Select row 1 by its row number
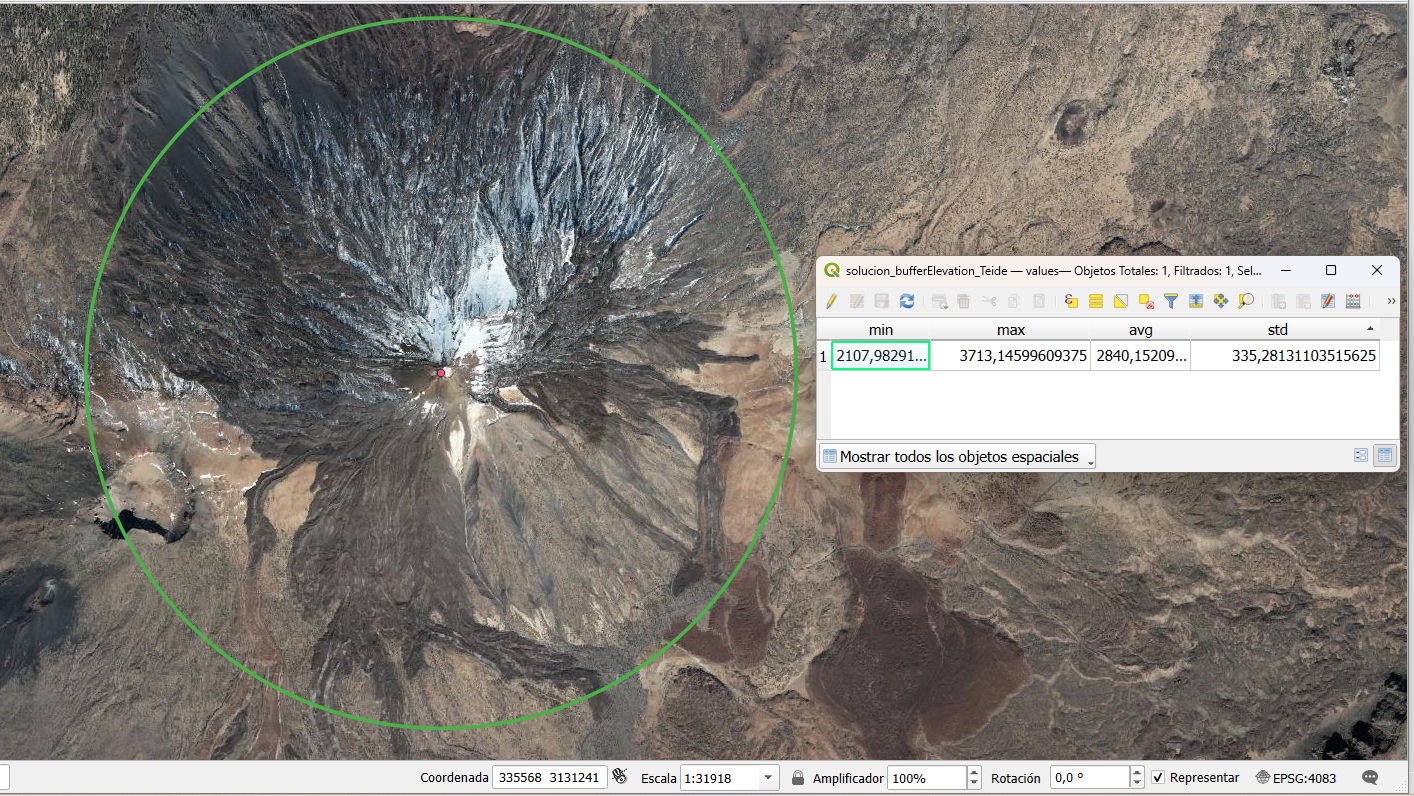1414x796 pixels. [x=824, y=355]
